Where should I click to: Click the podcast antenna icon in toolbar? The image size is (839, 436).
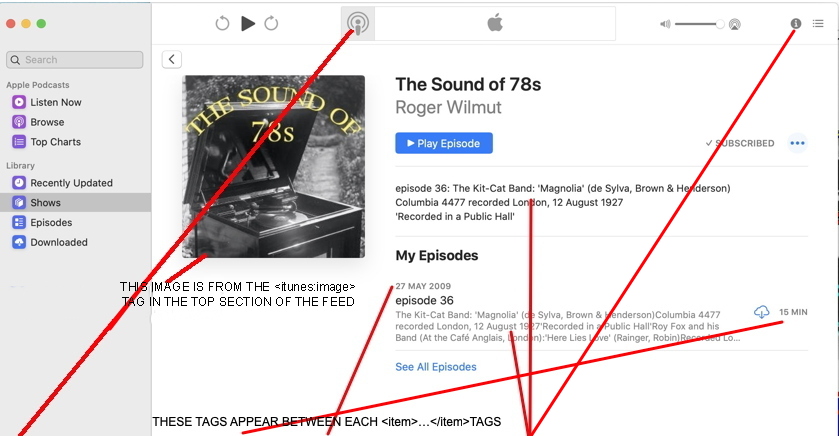pos(358,24)
